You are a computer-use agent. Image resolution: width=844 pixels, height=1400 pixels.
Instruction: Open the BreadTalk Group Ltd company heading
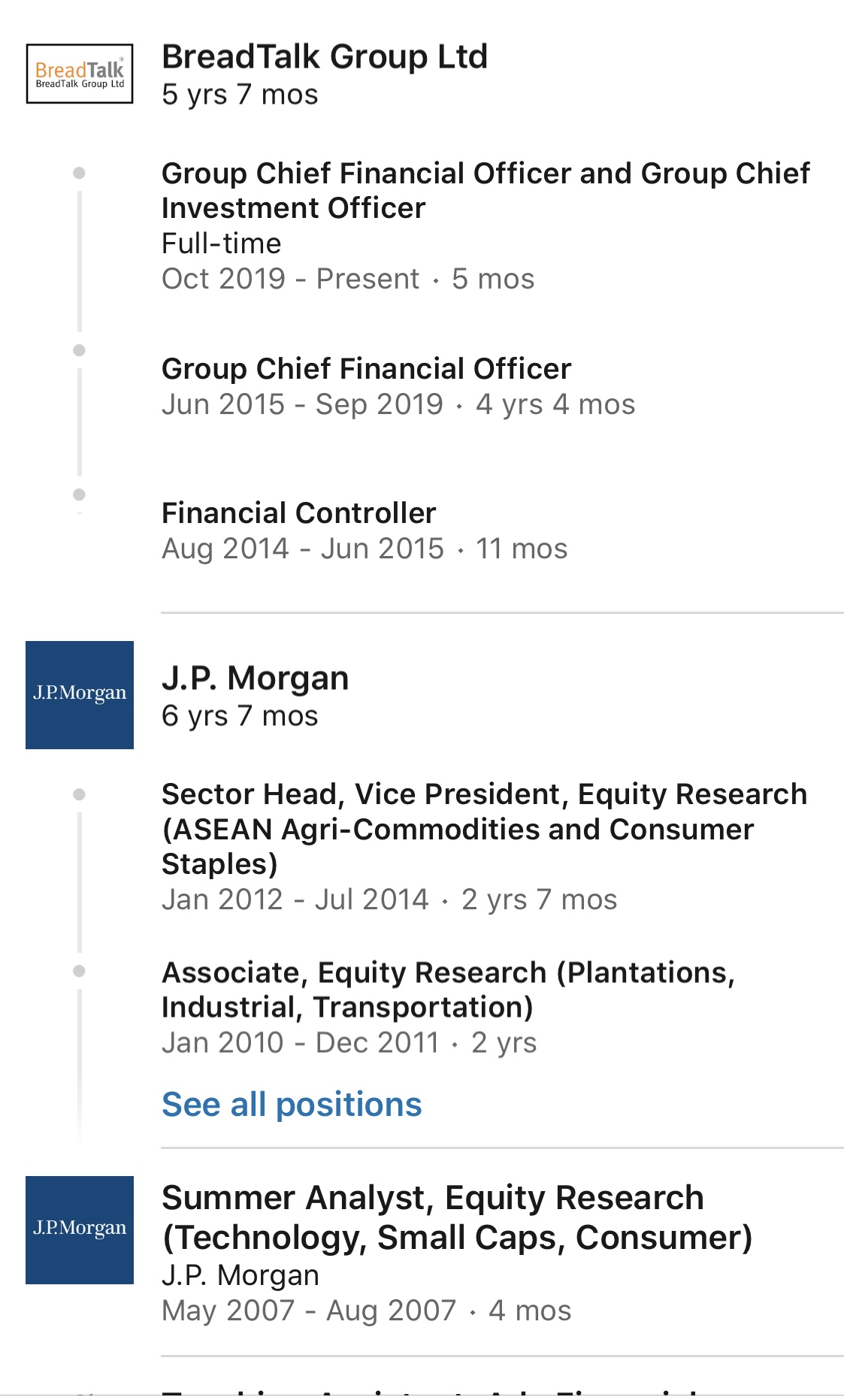point(325,57)
